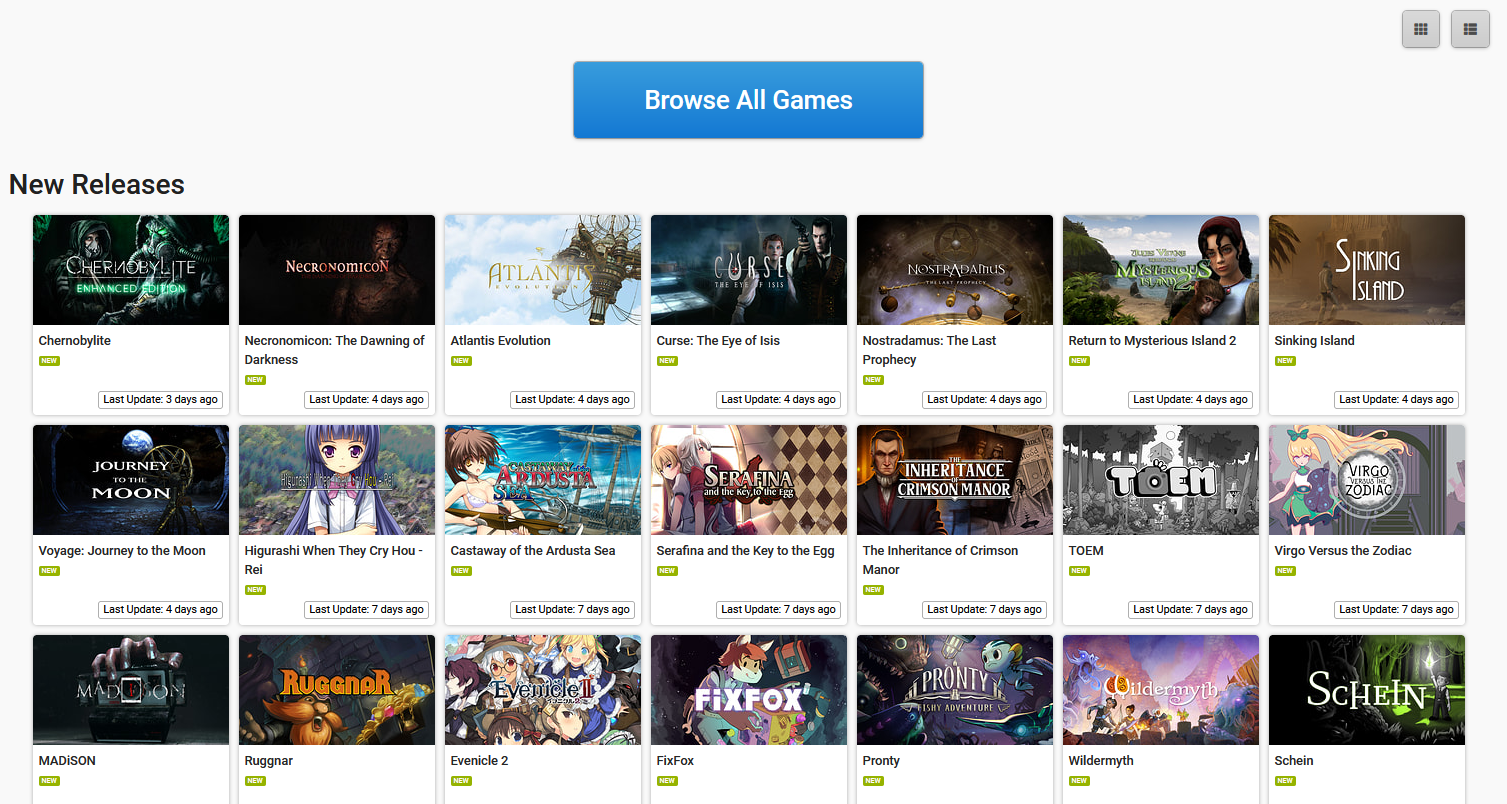Click the Higurashi When They Cry Hou - Rei title
Image resolution: width=1507 pixels, height=804 pixels.
[x=334, y=560]
